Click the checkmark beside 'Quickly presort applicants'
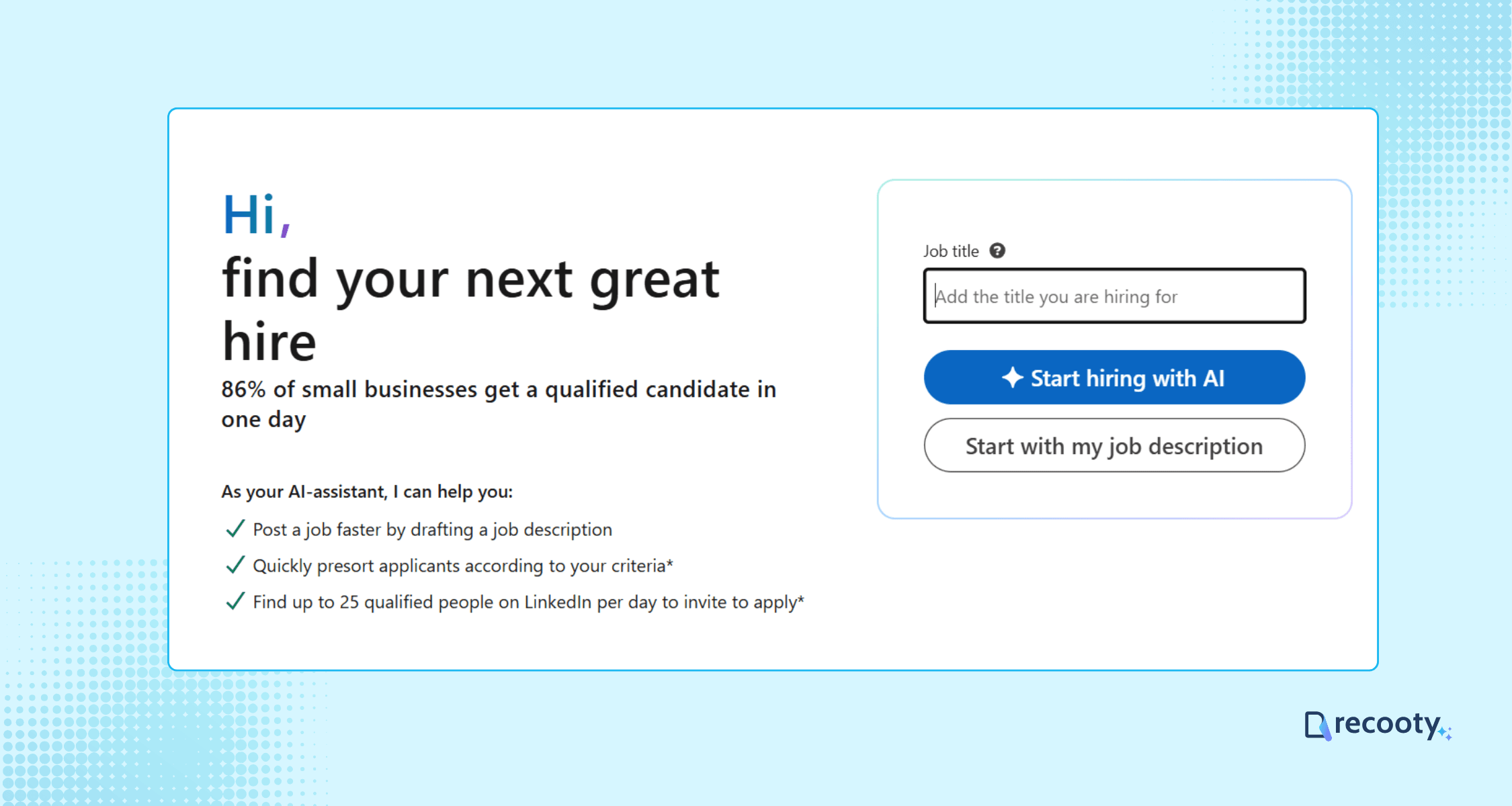Image resolution: width=1512 pixels, height=806 pixels. pyautogui.click(x=235, y=566)
